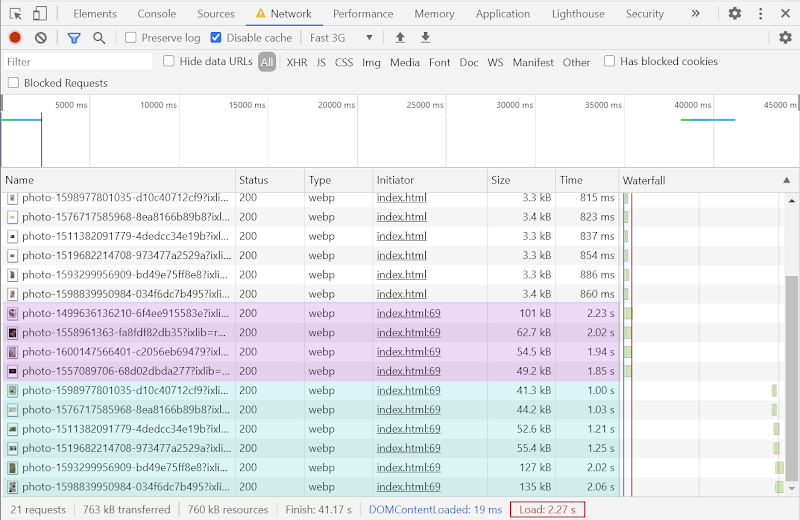Toggle the device toolbar icon
The width and height of the screenshot is (800, 520).
[x=40, y=14]
